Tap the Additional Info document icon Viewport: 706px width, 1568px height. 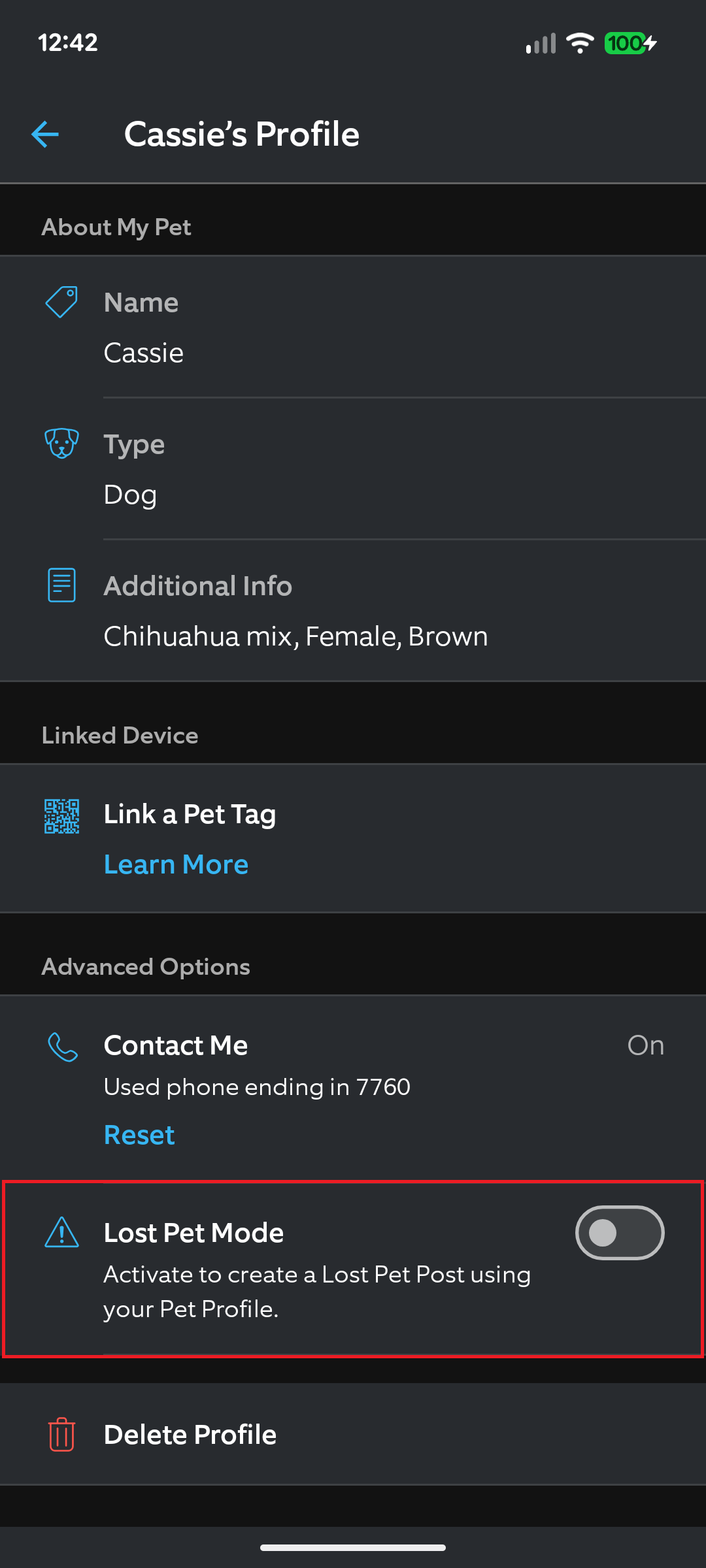(61, 585)
